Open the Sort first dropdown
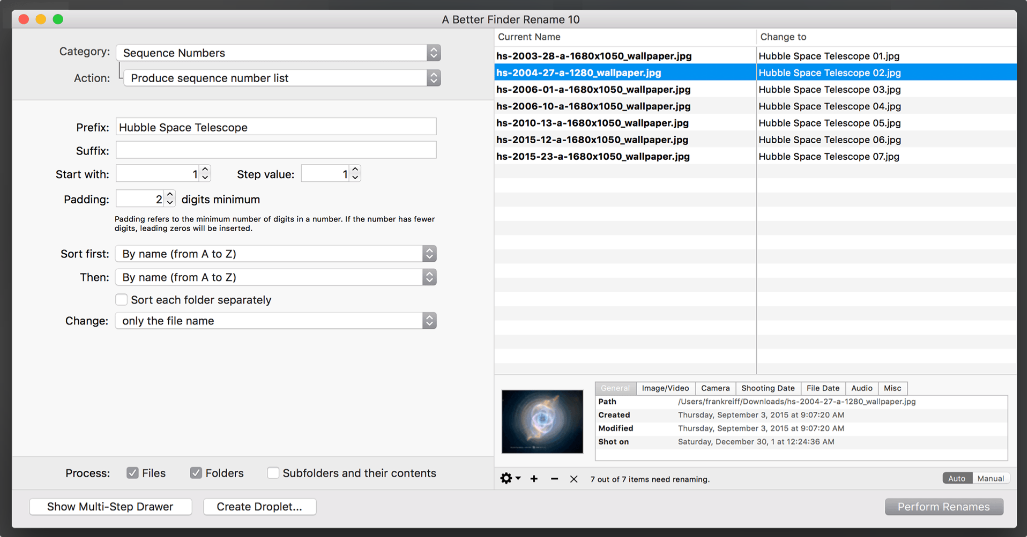This screenshot has width=1027, height=537. [x=276, y=253]
